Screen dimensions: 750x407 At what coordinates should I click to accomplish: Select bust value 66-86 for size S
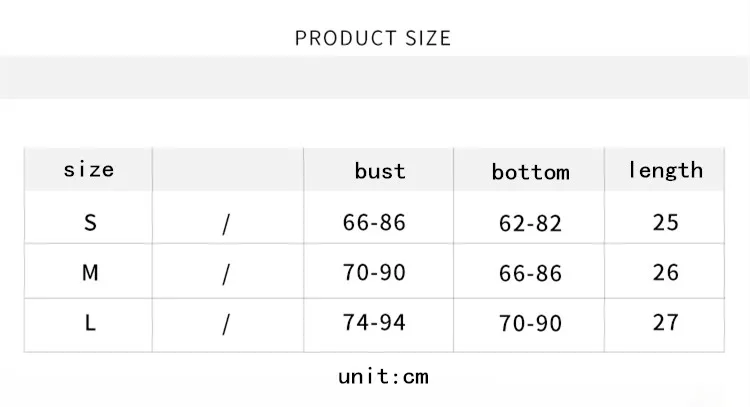click(x=374, y=222)
